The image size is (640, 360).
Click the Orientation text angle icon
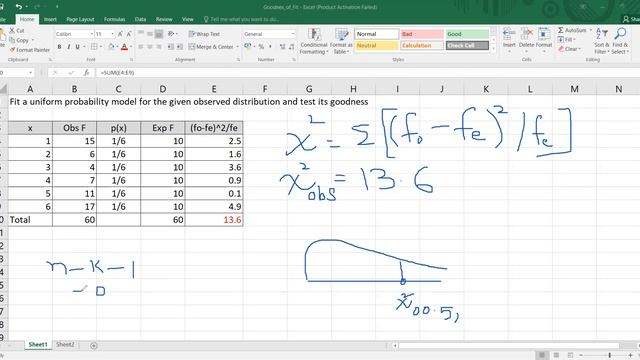pyautogui.click(x=171, y=34)
